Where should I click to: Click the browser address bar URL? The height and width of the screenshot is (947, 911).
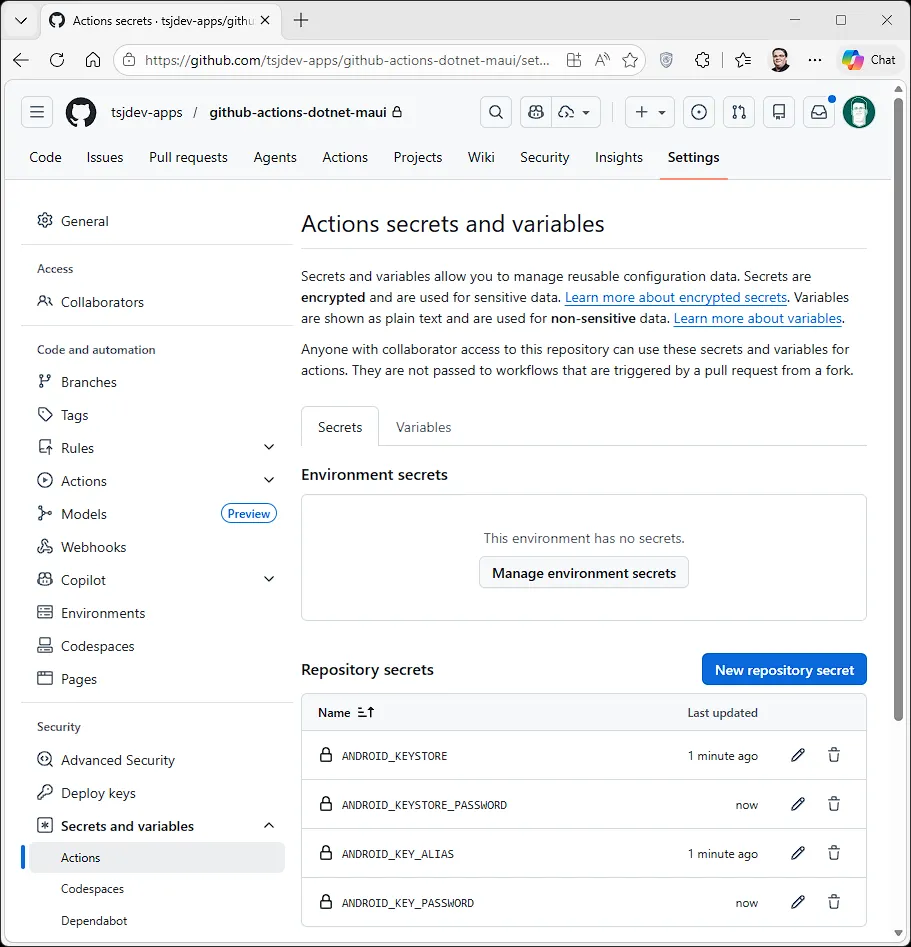point(347,60)
